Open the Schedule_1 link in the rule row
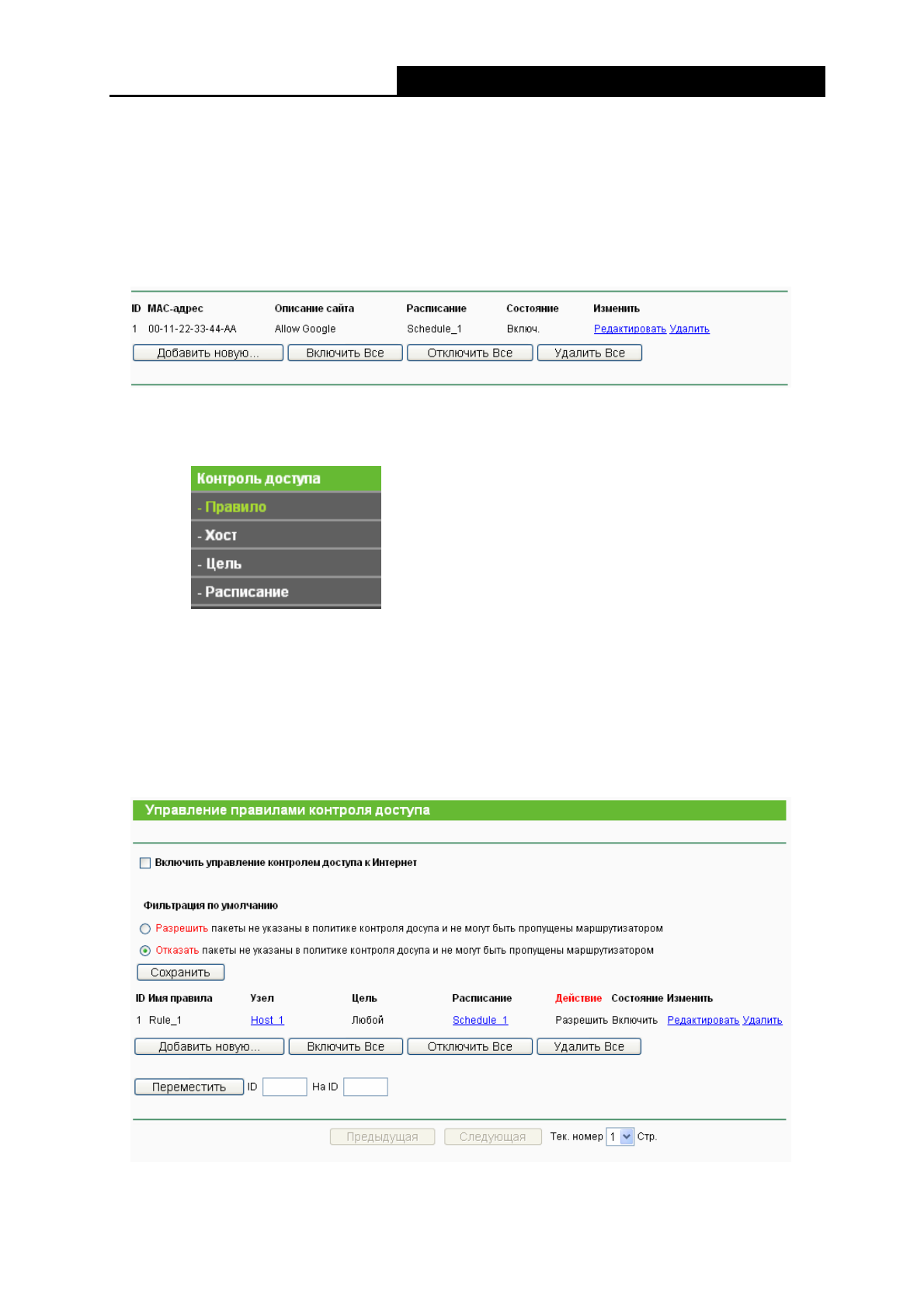The image size is (924, 1308). 480,1021
